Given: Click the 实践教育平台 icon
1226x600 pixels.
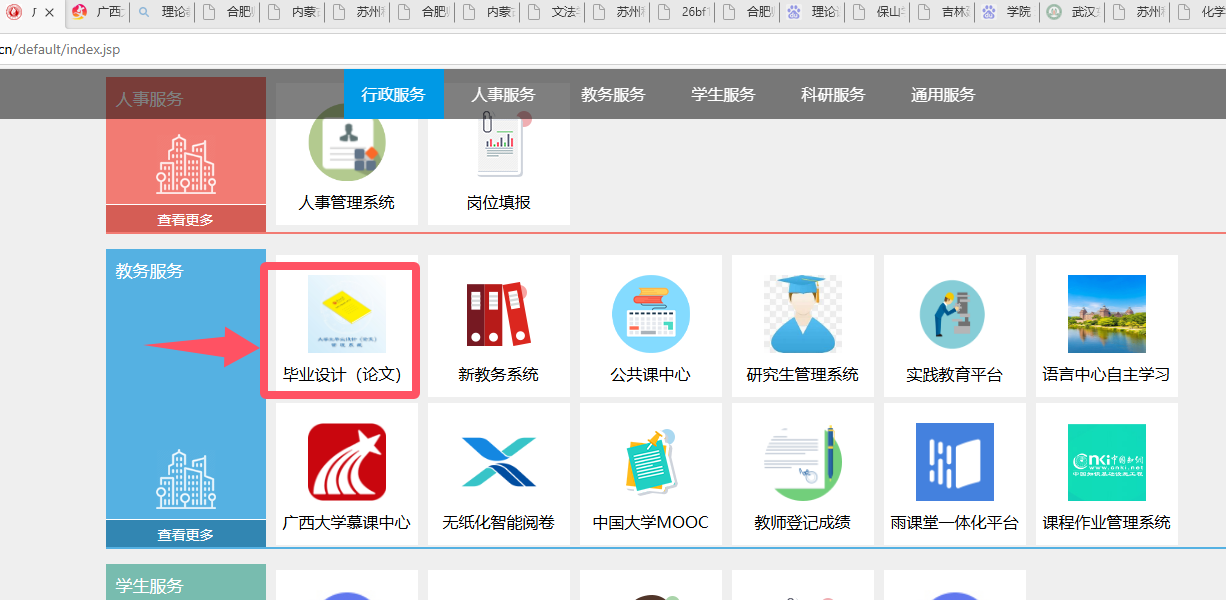Looking at the screenshot, I should (x=954, y=315).
